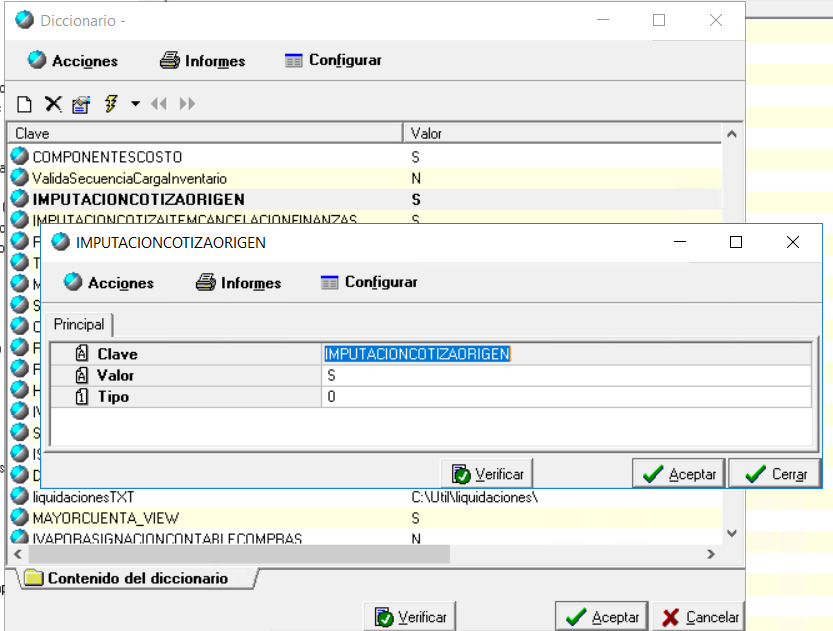Image resolution: width=833 pixels, height=631 pixels.
Task: Click the Tipo field numeric icon
Action: tap(81, 396)
